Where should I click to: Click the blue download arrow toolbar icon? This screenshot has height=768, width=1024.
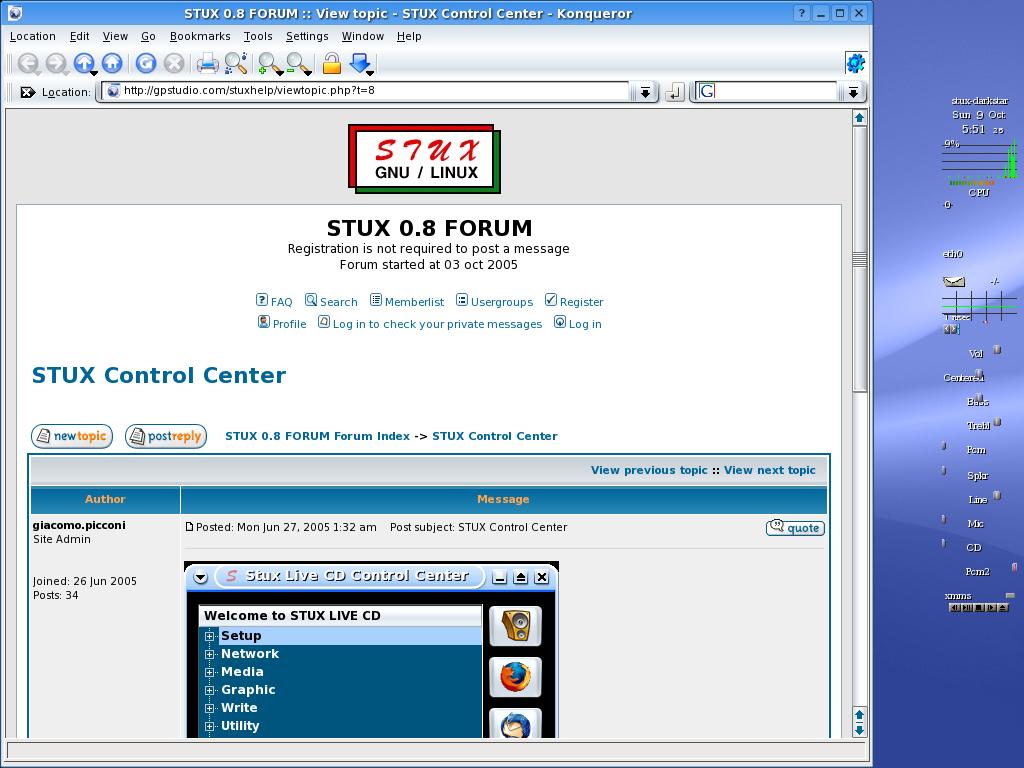[359, 63]
